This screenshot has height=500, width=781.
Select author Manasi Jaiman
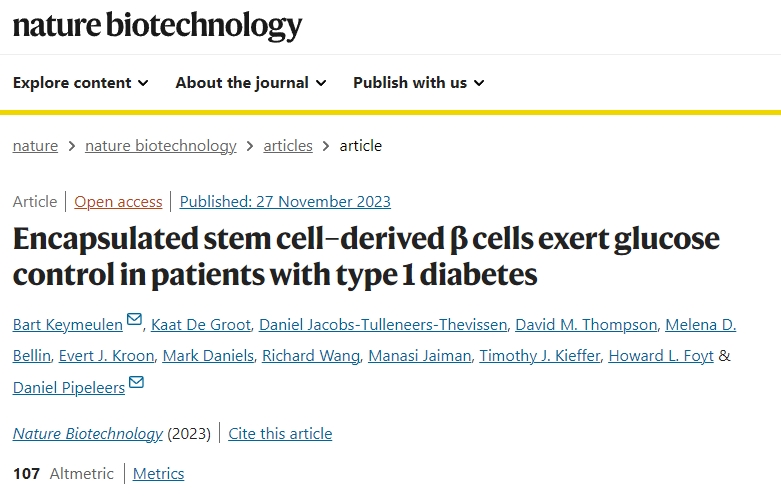point(419,355)
